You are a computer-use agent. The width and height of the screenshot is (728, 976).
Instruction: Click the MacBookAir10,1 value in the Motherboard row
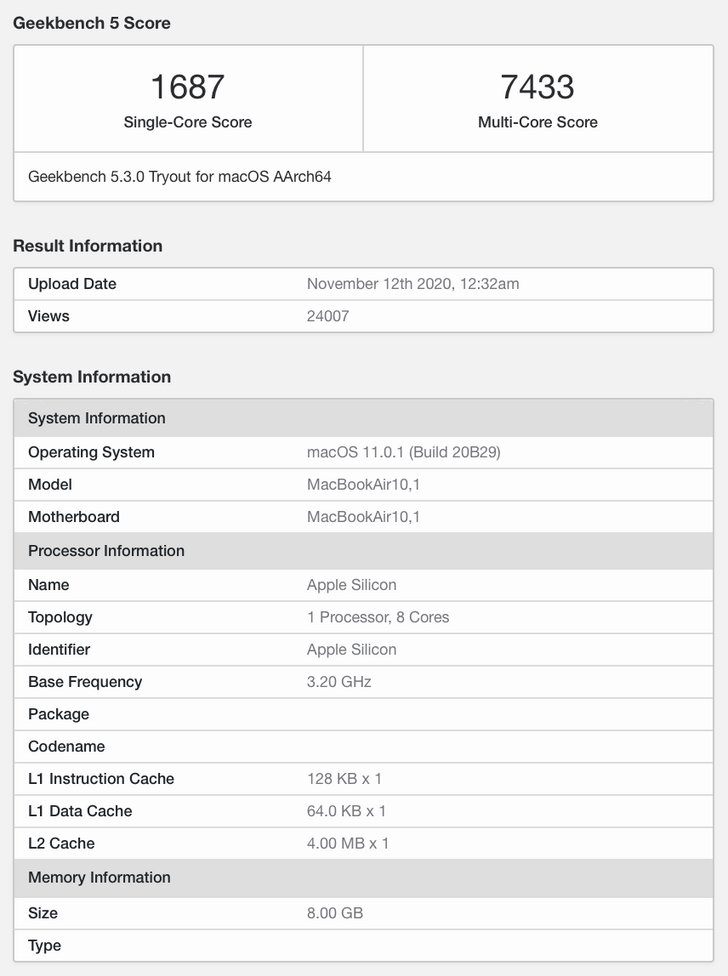tap(363, 517)
